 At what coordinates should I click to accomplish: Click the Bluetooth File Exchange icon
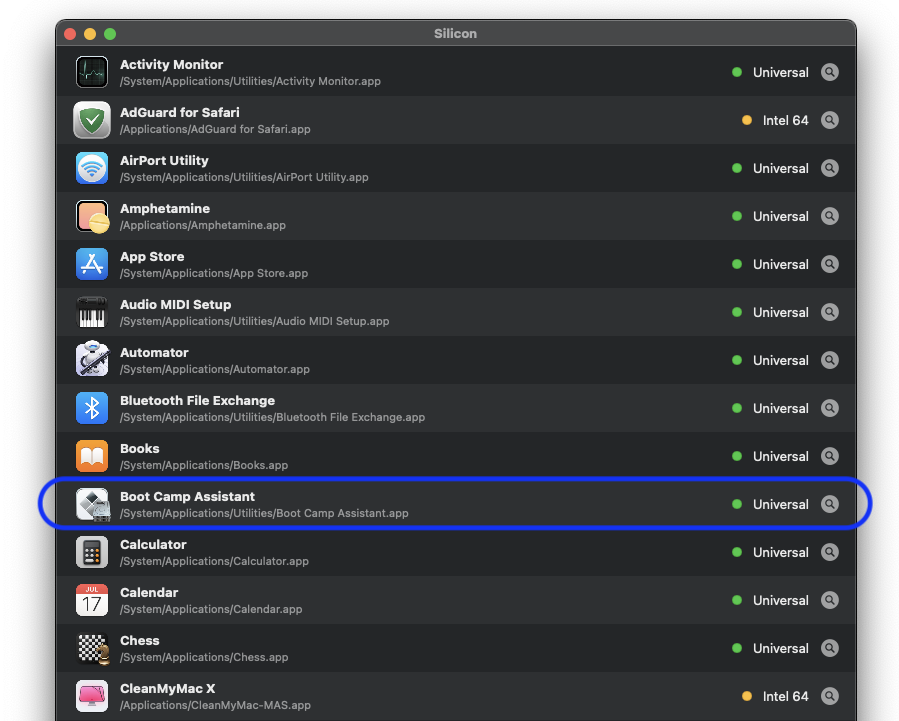pos(92,408)
